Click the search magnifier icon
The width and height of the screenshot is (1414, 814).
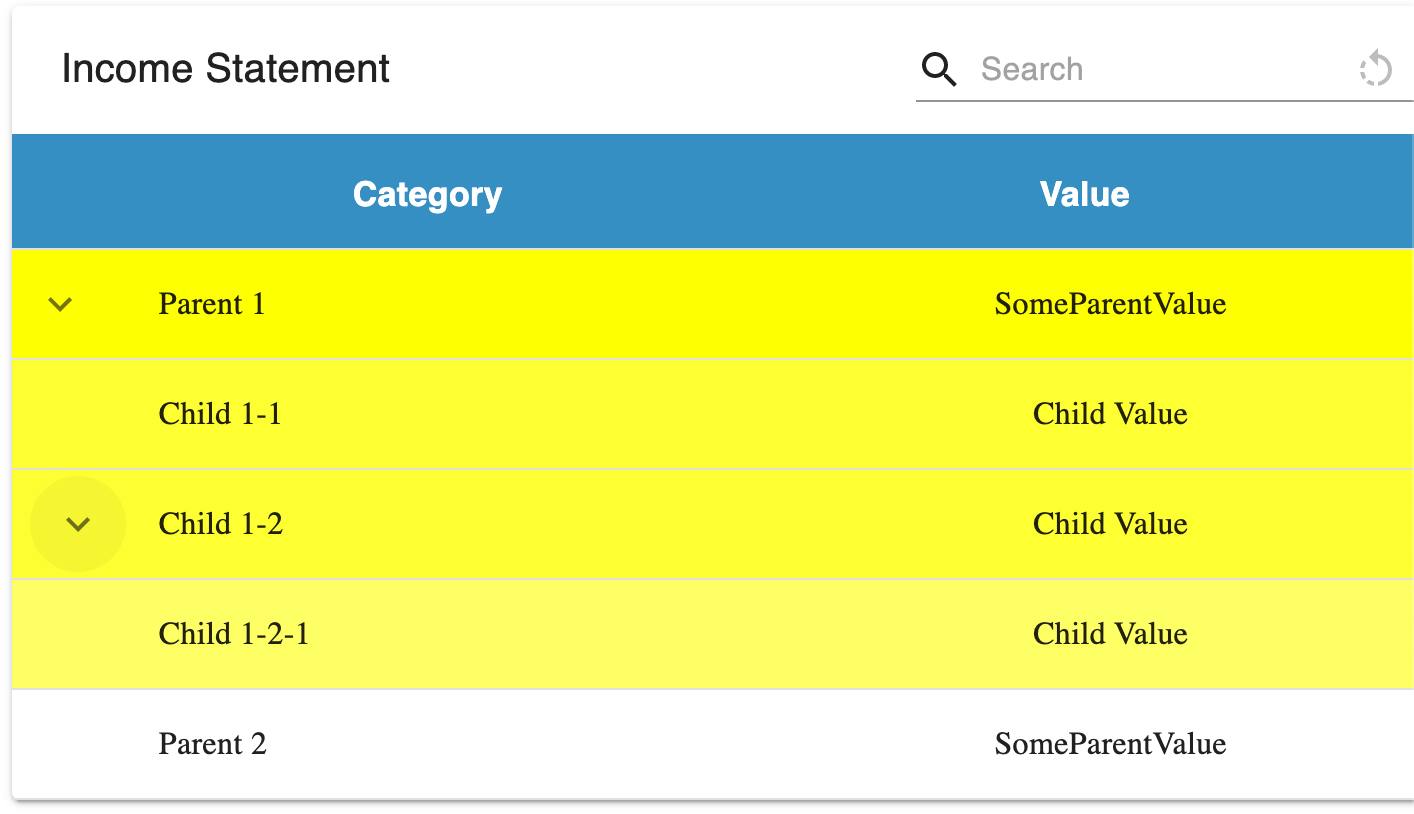[x=938, y=69]
